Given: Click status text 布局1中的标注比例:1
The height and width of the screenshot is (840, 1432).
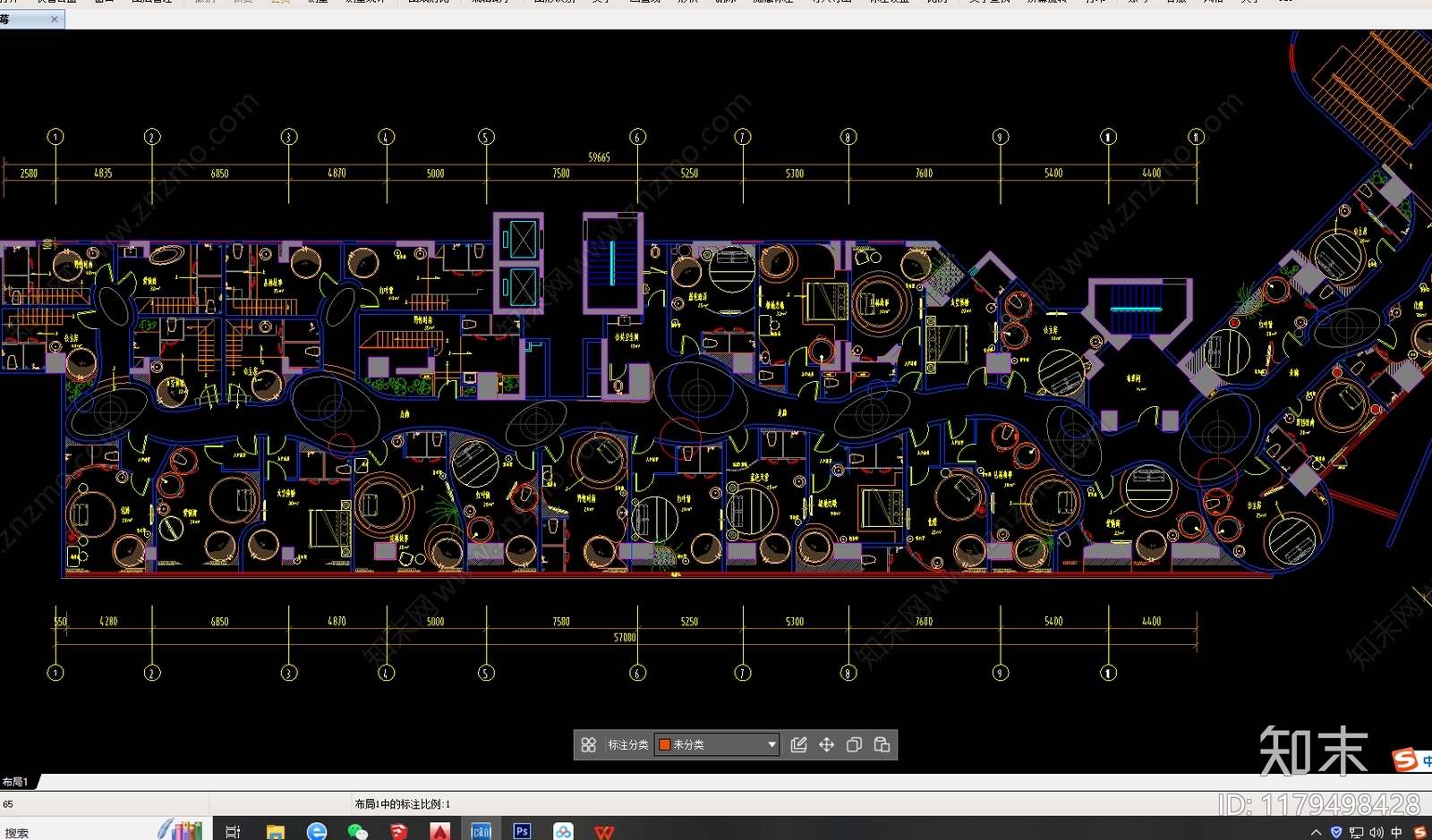Looking at the screenshot, I should pos(403,804).
